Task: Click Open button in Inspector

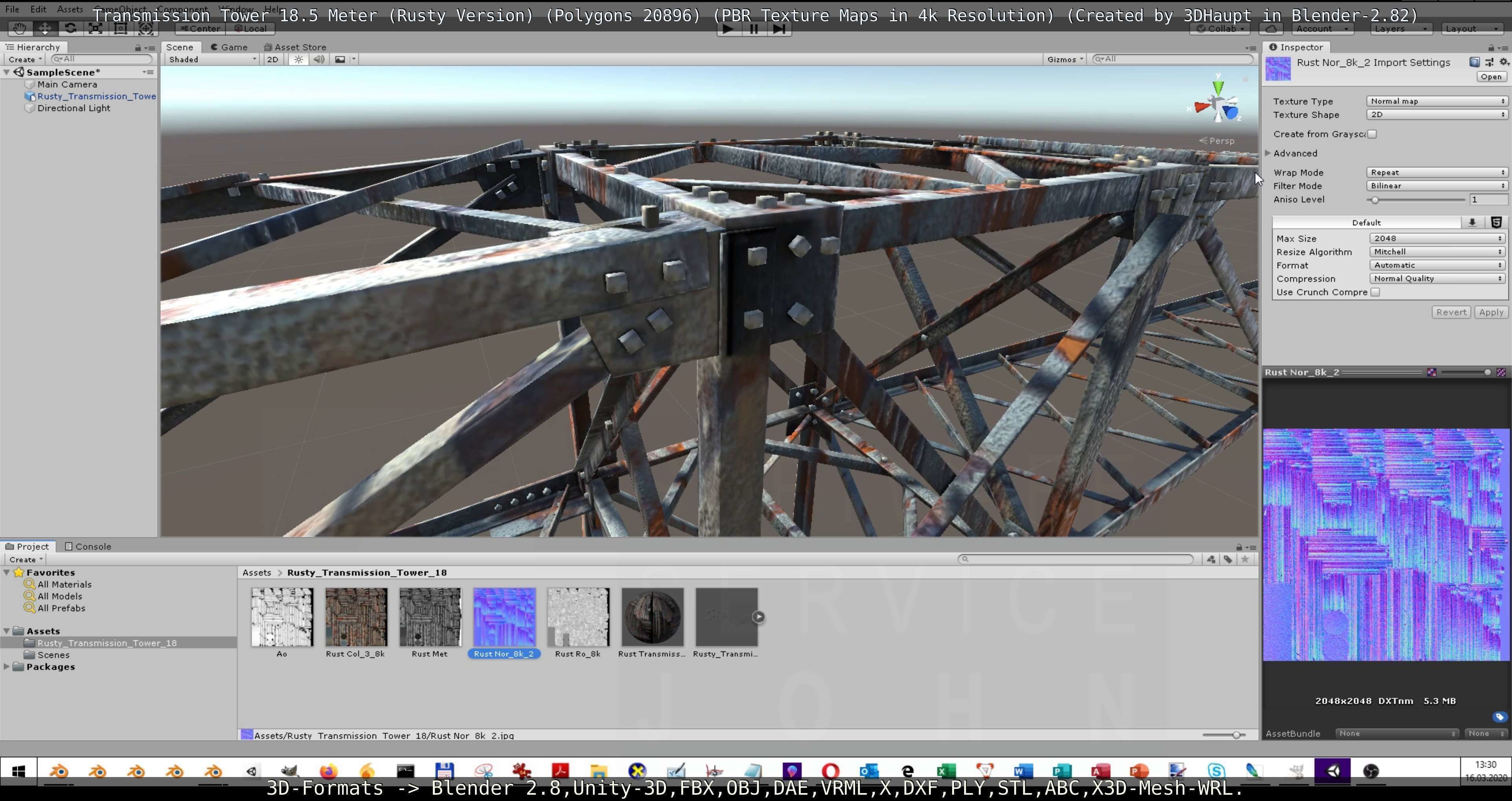Action: point(1491,77)
